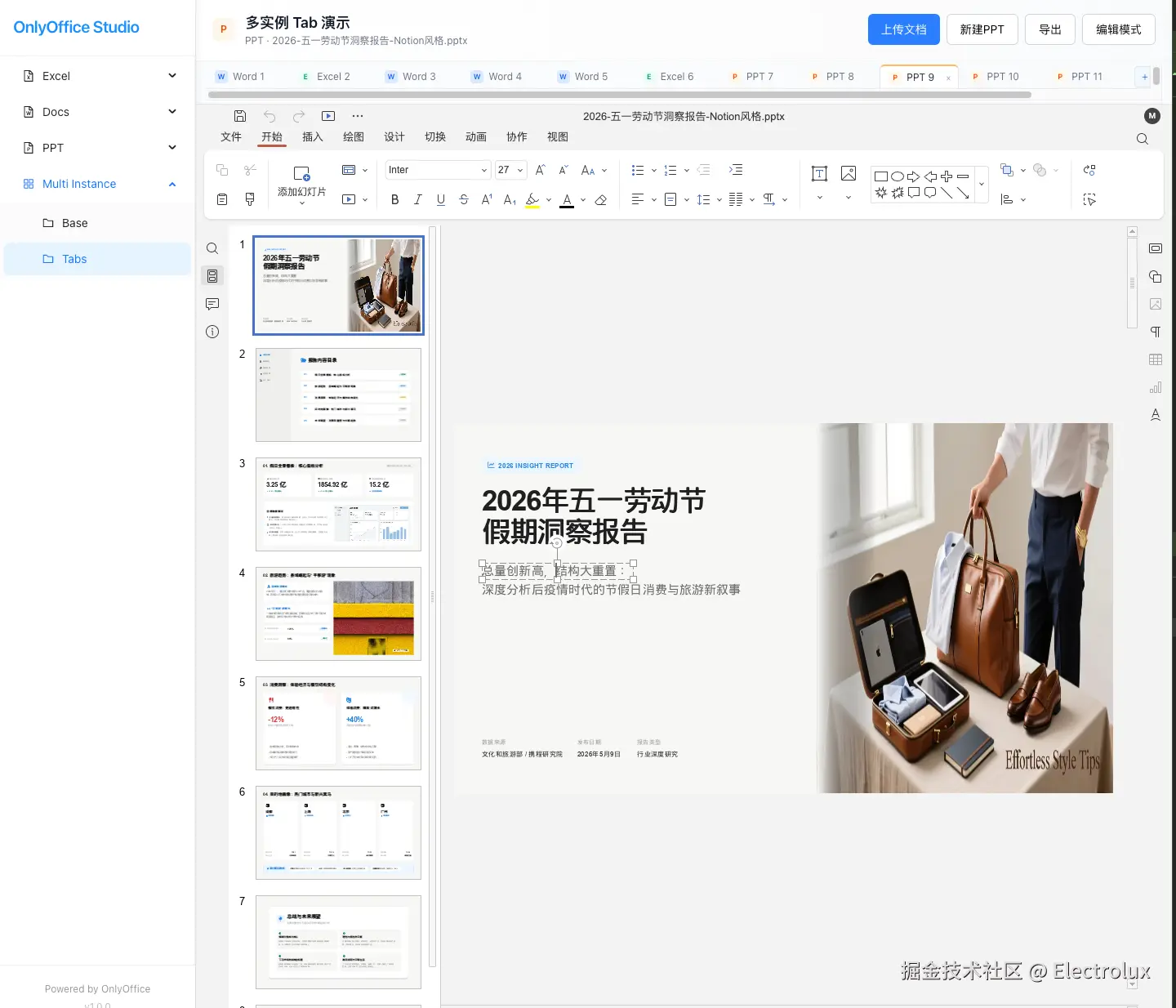Image resolution: width=1176 pixels, height=1008 pixels.
Task: Toggle italic formatting
Action: pos(418,199)
